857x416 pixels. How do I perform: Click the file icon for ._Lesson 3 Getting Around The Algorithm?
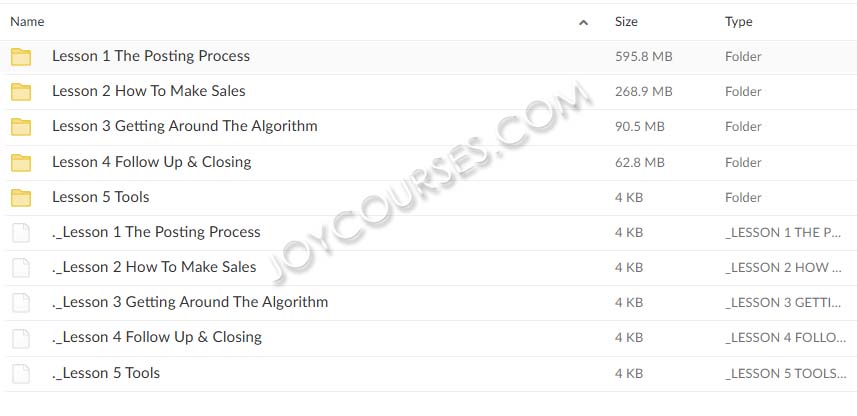pos(21,303)
